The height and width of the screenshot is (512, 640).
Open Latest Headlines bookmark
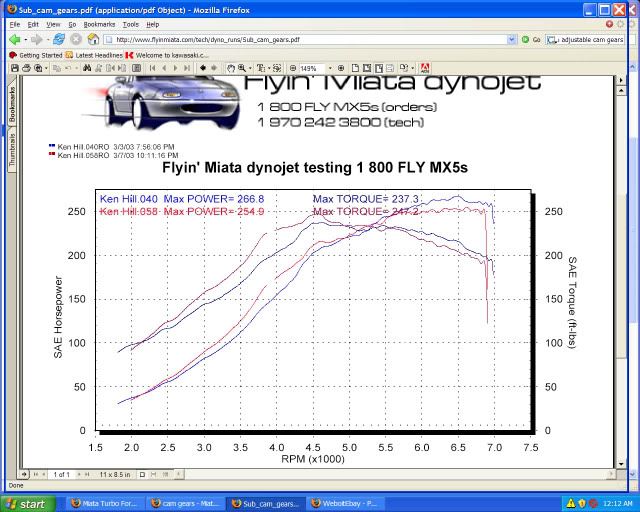point(94,55)
